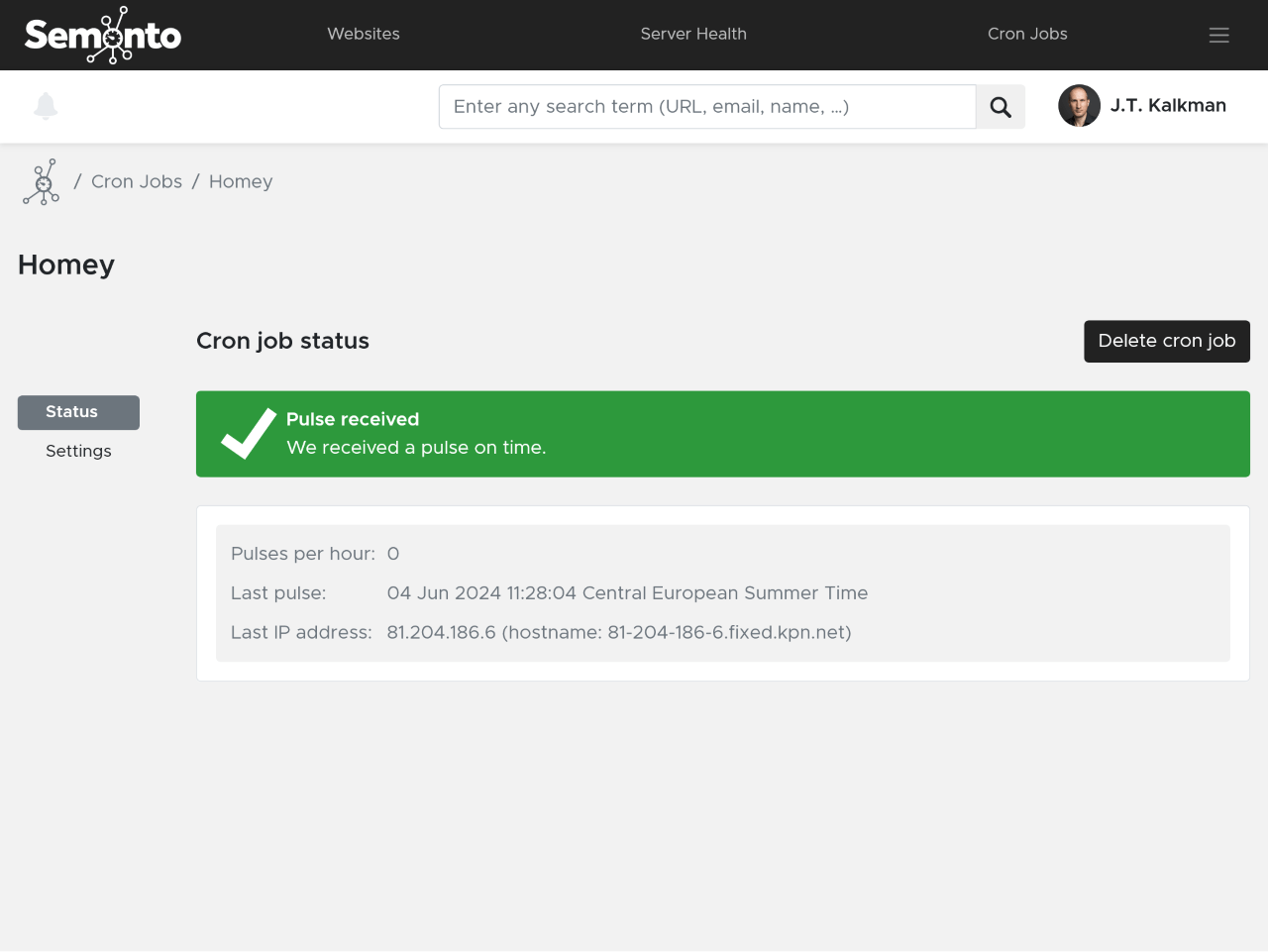Screen dimensions: 1268x952
Task: Click the Semonto home breadcrumb icon
Action: [x=42, y=182]
